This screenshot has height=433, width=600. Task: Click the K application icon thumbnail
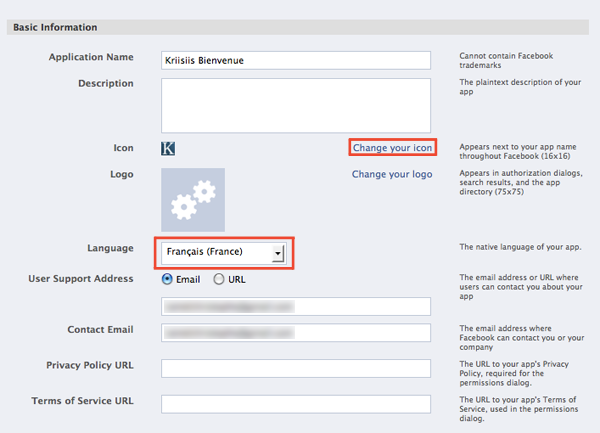[x=168, y=148]
